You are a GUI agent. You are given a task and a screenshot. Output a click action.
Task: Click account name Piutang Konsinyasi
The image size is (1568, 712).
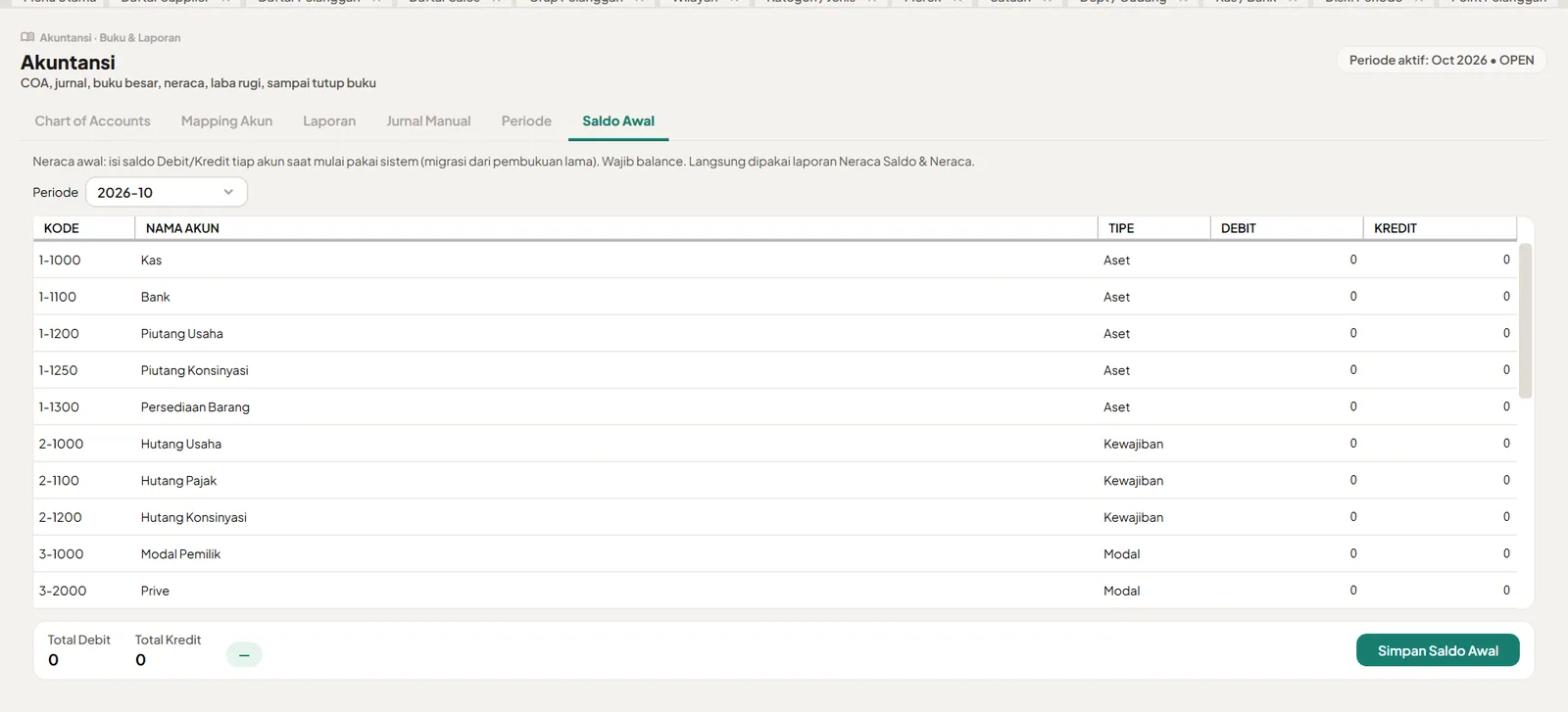pos(195,370)
